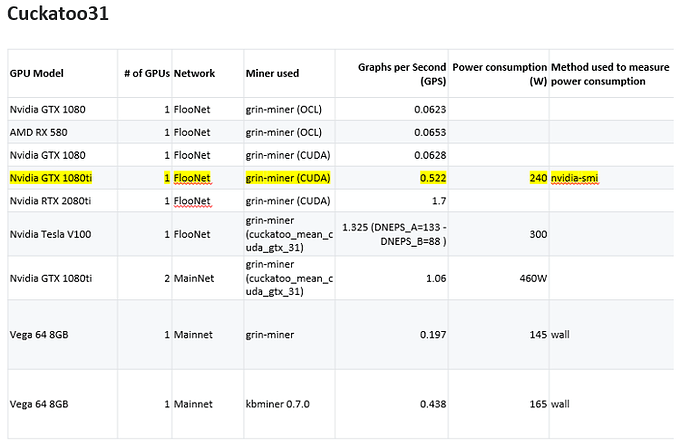Image resolution: width=690 pixels, height=448 pixels.
Task: Click the Nvidia RTX 2080ti cell
Action: pos(50,201)
